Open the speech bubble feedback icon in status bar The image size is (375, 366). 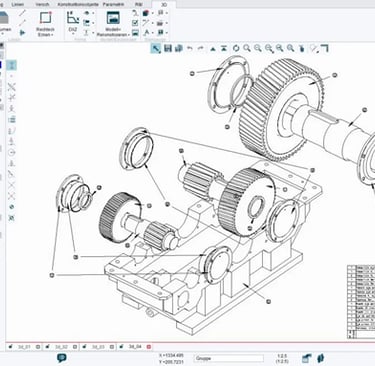click(62, 358)
